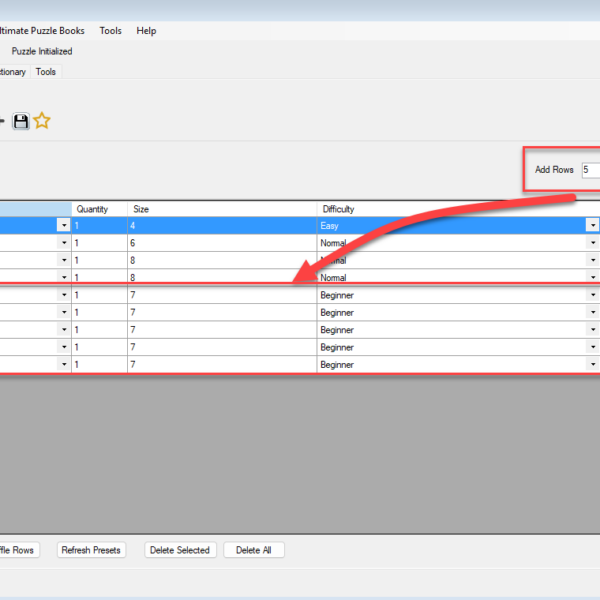
Task: Click the Size column header
Action: point(220,209)
